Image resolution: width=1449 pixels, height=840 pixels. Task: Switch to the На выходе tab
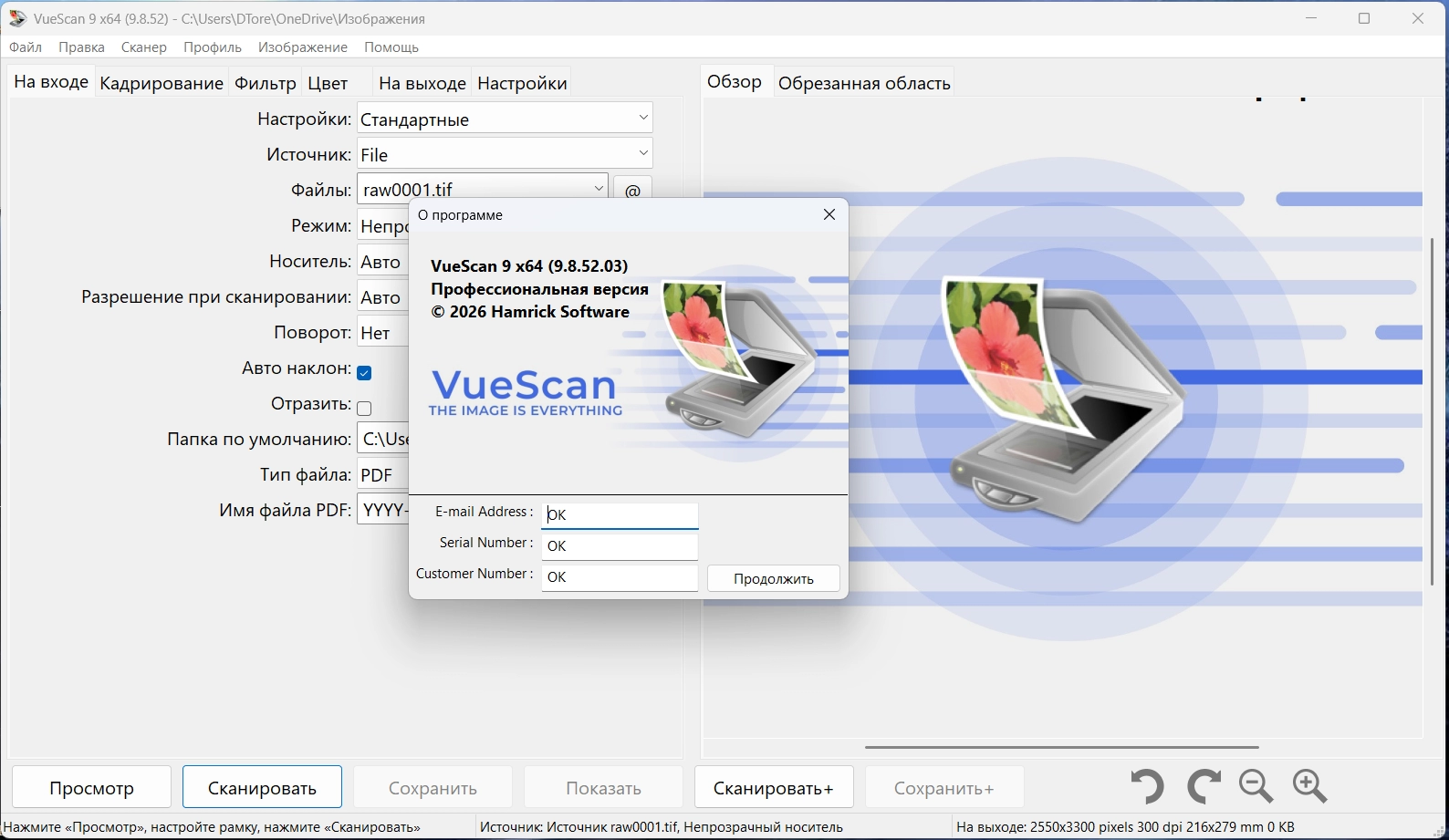tap(422, 83)
